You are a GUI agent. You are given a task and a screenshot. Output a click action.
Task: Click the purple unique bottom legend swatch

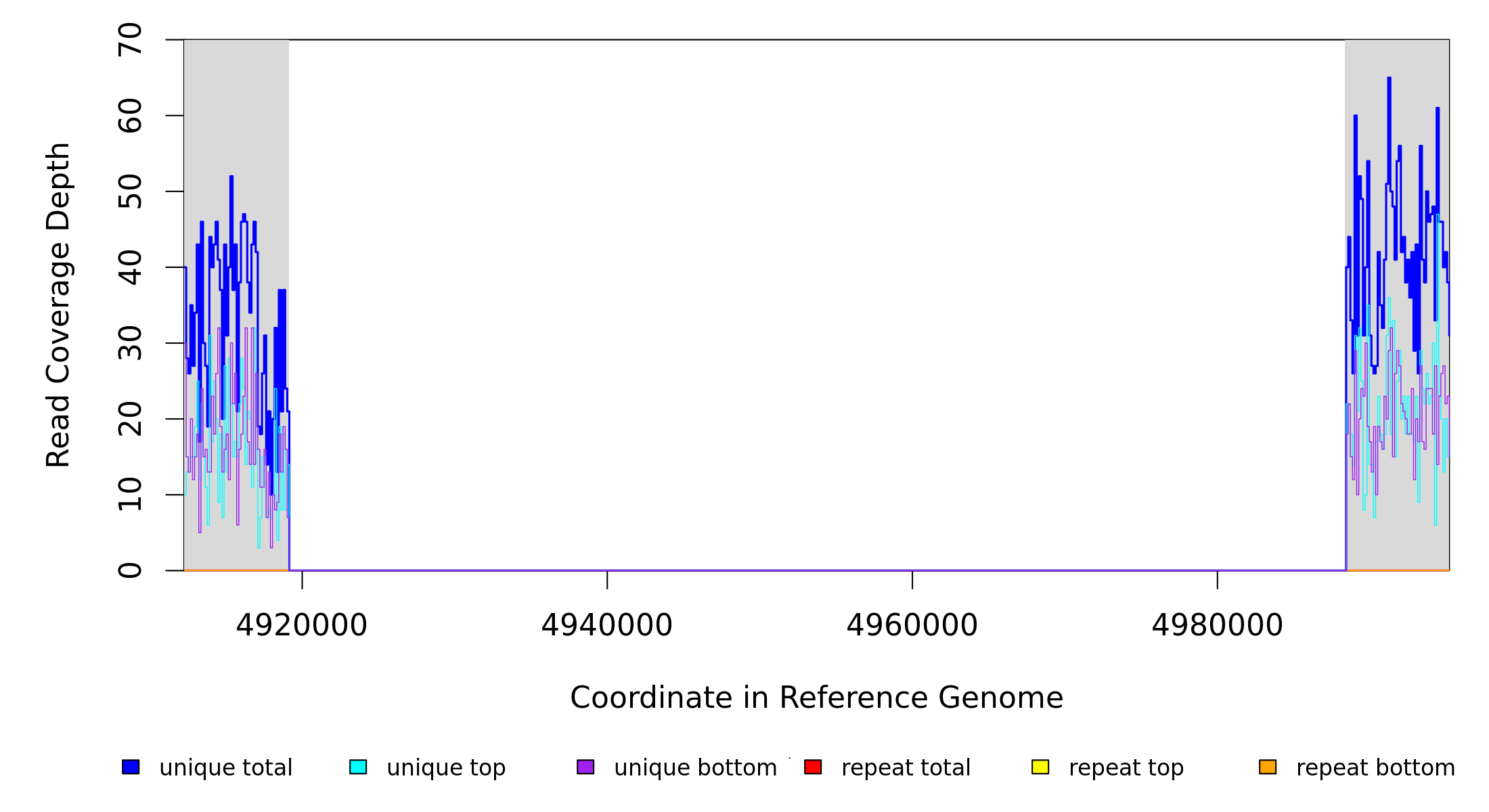(585, 767)
